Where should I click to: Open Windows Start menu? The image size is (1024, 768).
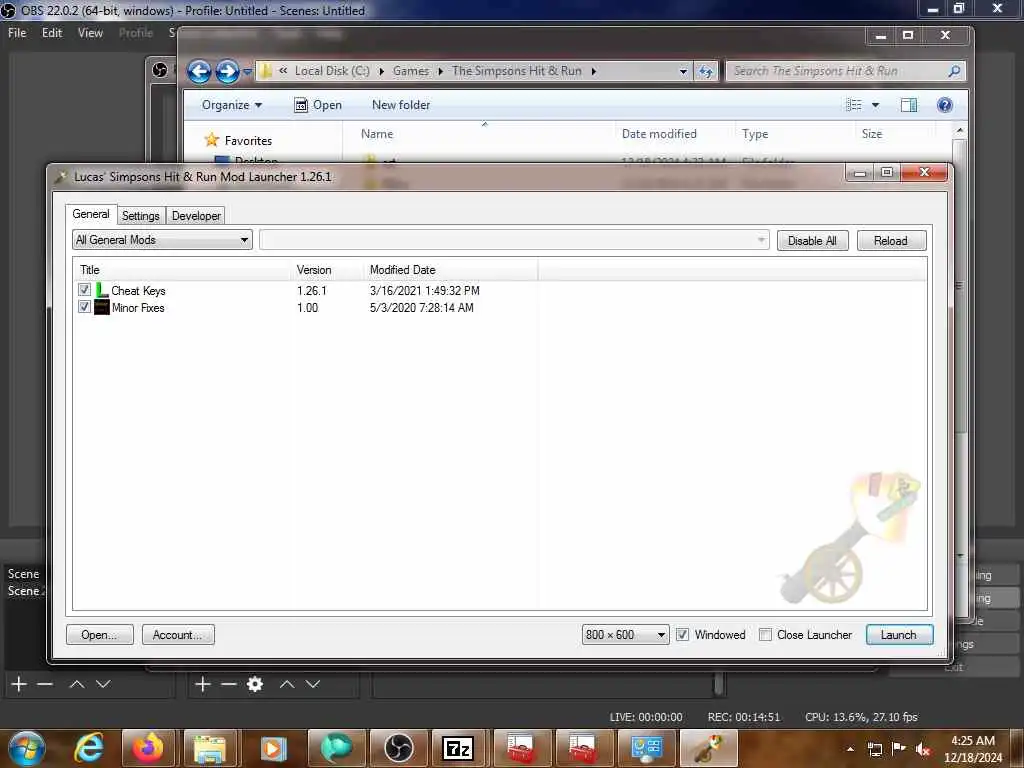pos(27,748)
